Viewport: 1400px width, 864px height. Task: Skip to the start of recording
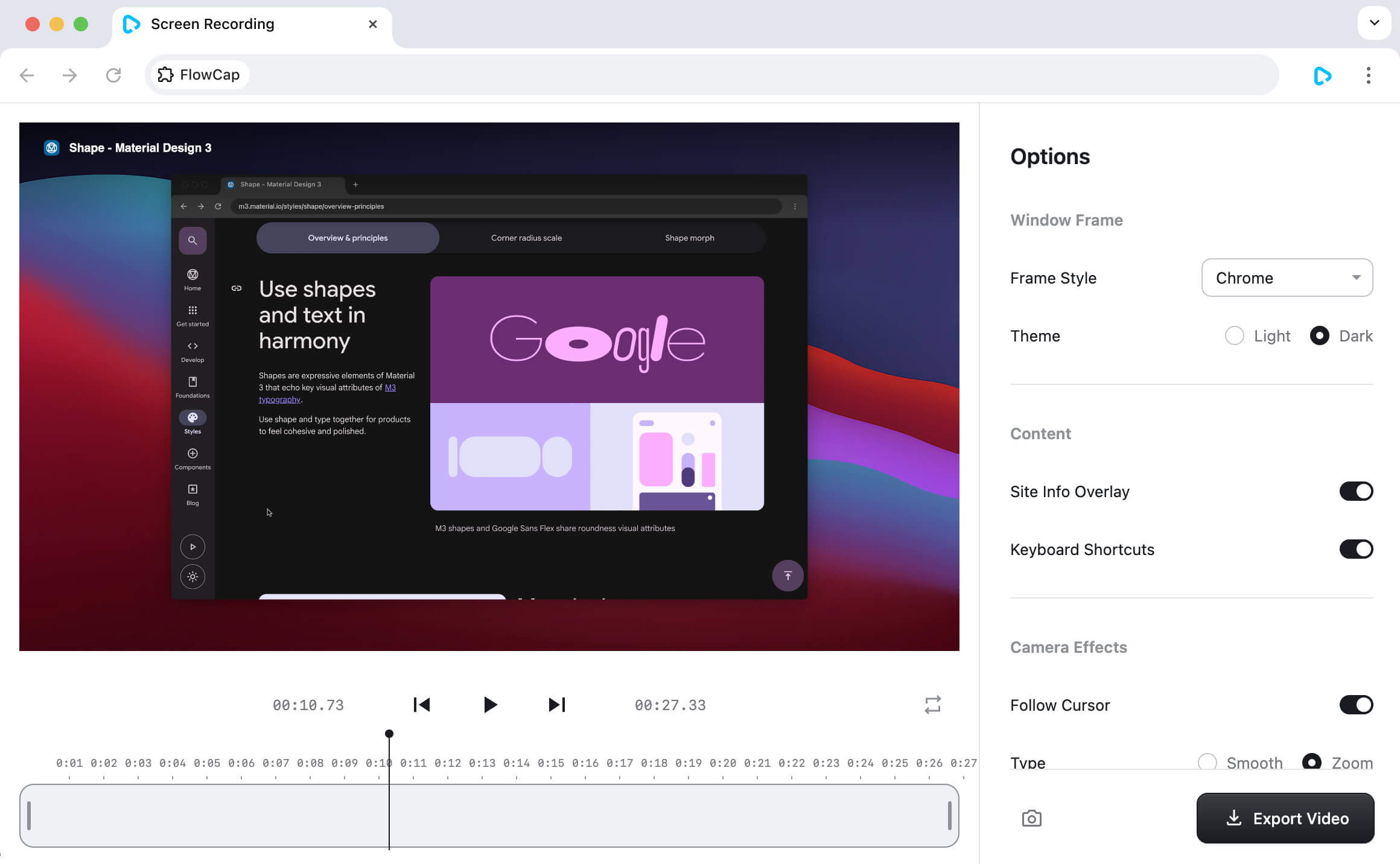(421, 705)
